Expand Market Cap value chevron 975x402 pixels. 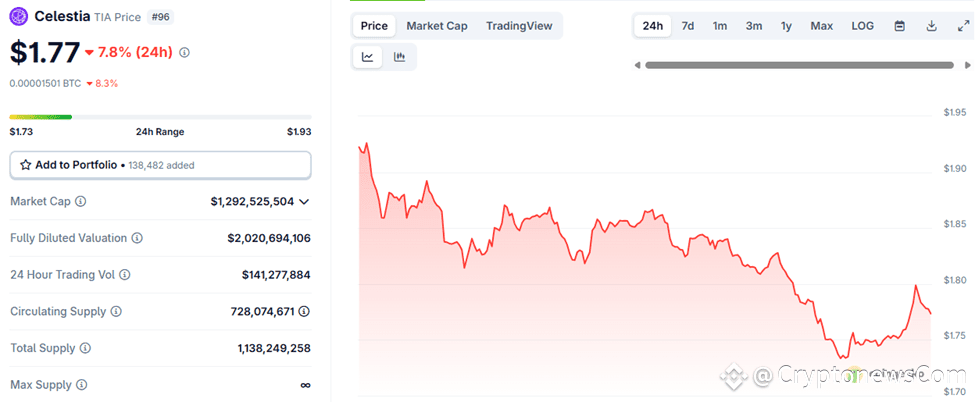[x=304, y=202]
